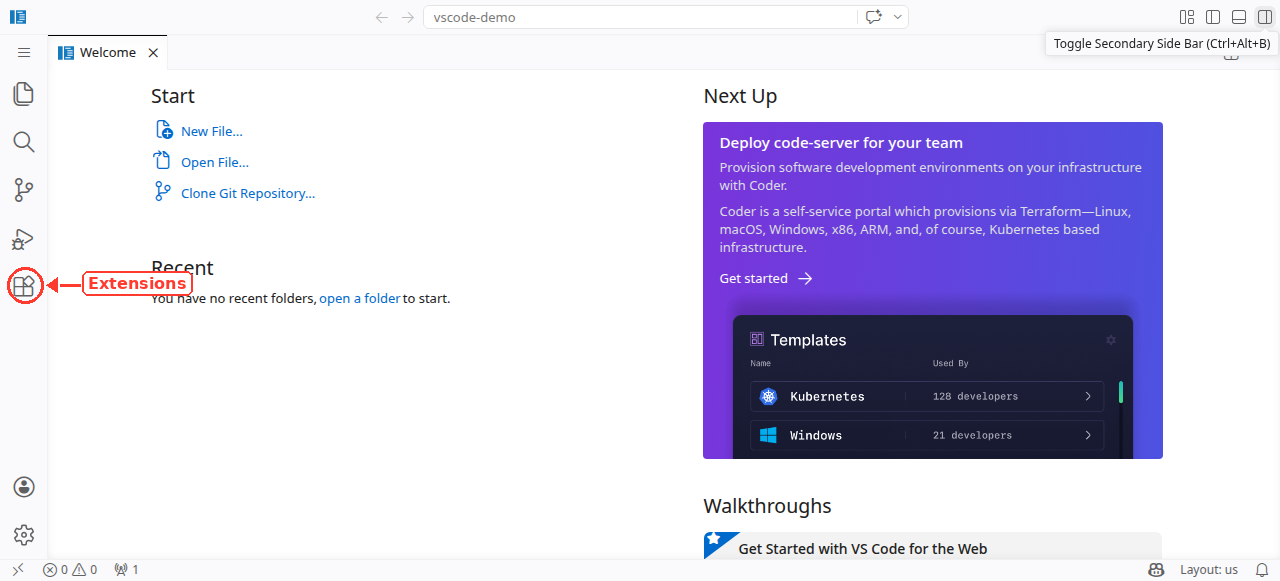Expand the Windows row chevron
This screenshot has width=1280, height=581.
pos(1088,435)
